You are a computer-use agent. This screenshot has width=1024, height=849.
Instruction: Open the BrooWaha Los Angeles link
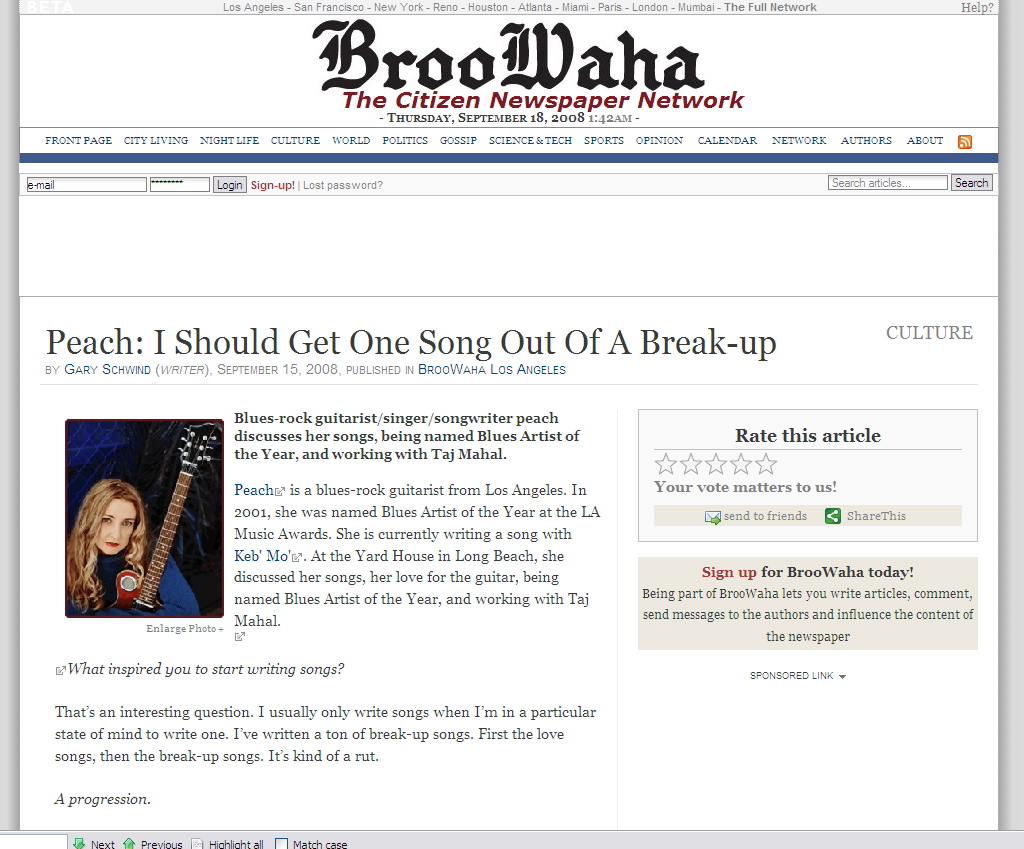tap(492, 370)
